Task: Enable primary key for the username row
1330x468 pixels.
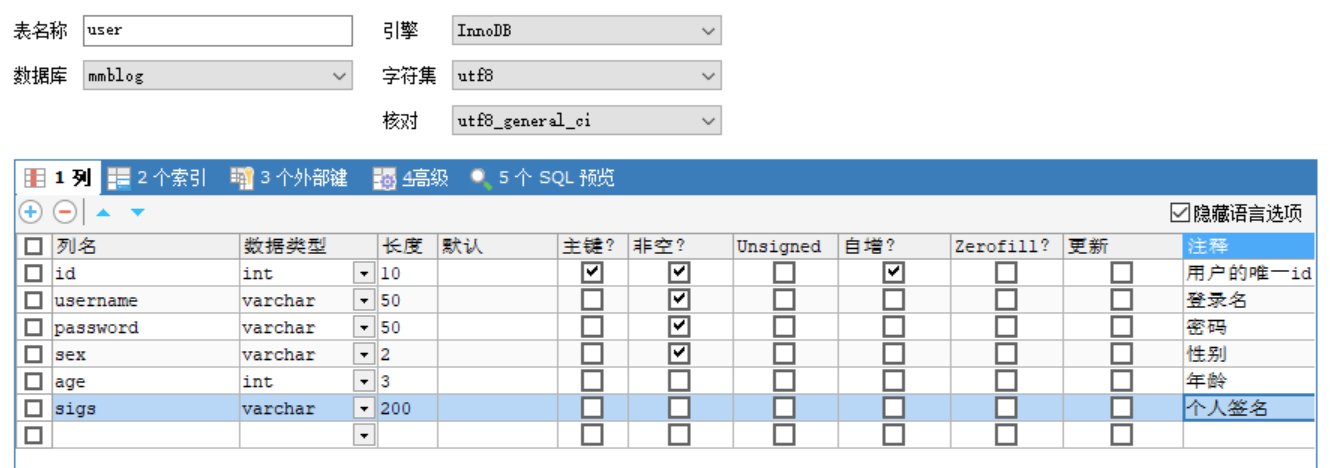Action: click(x=593, y=300)
